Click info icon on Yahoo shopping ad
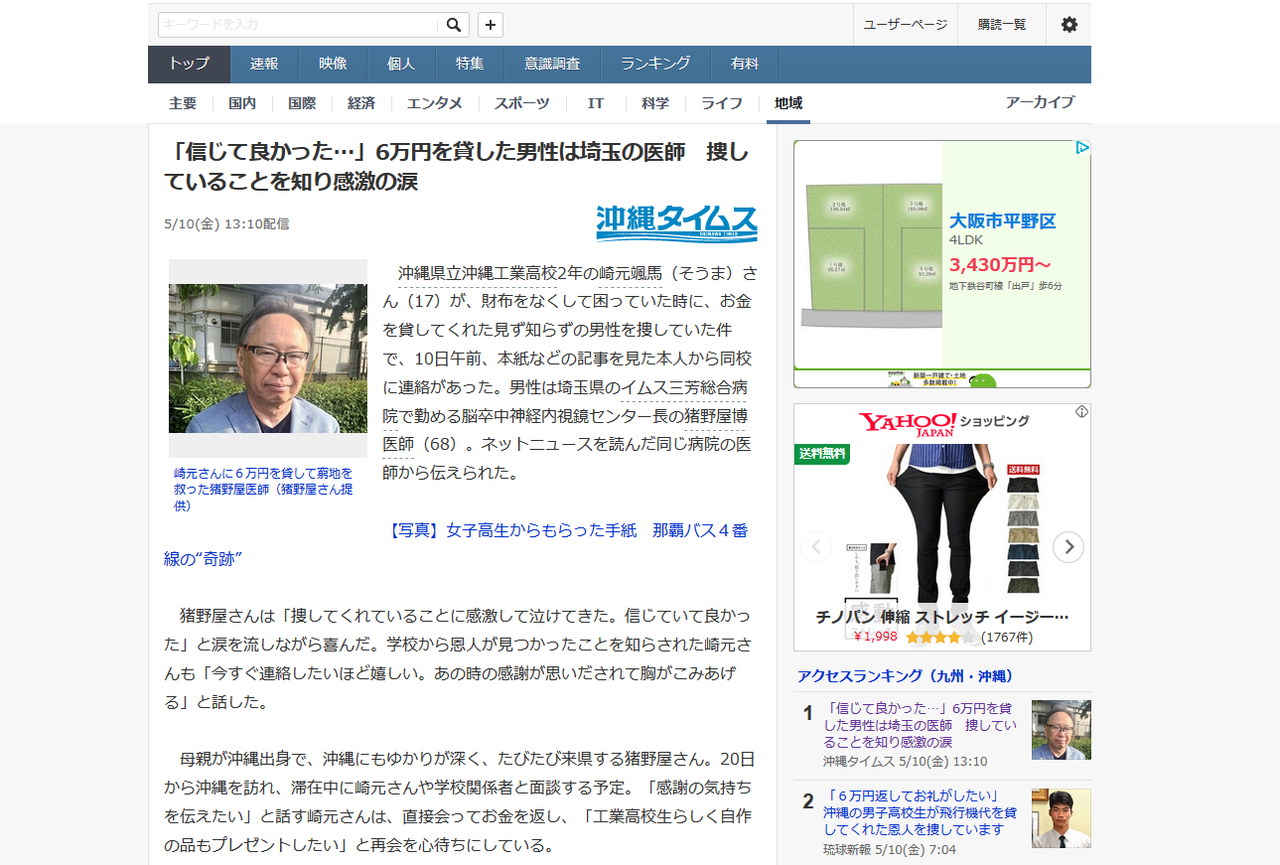Image resolution: width=1280 pixels, height=865 pixels. point(1081,412)
